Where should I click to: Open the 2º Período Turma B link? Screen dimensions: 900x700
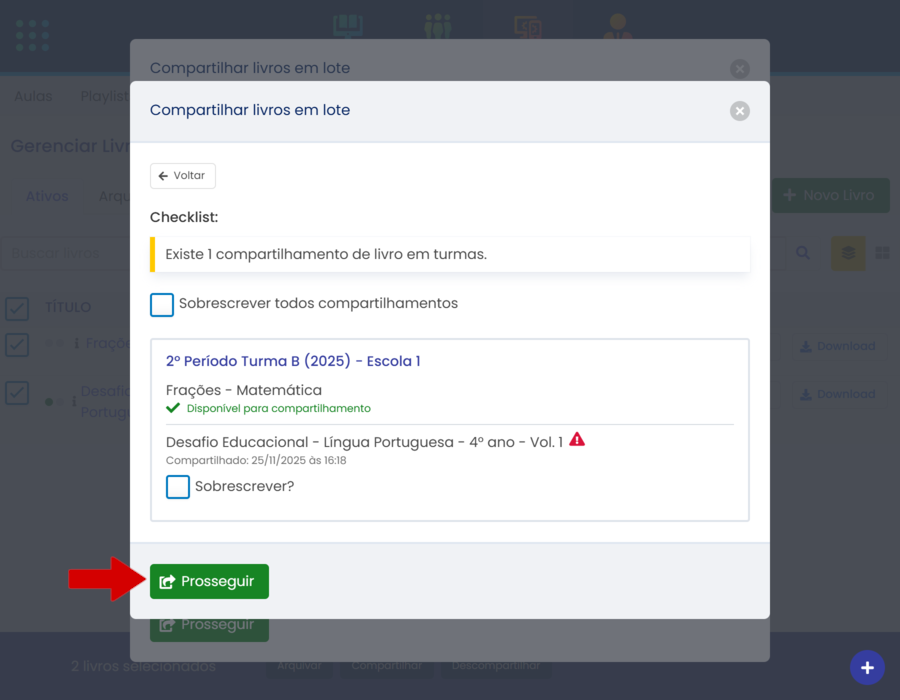293,361
